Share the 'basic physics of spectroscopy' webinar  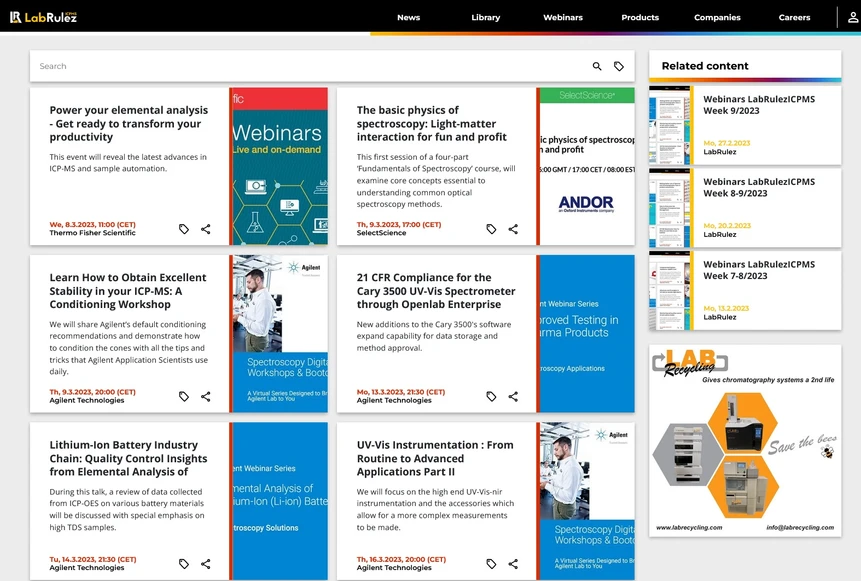click(513, 229)
